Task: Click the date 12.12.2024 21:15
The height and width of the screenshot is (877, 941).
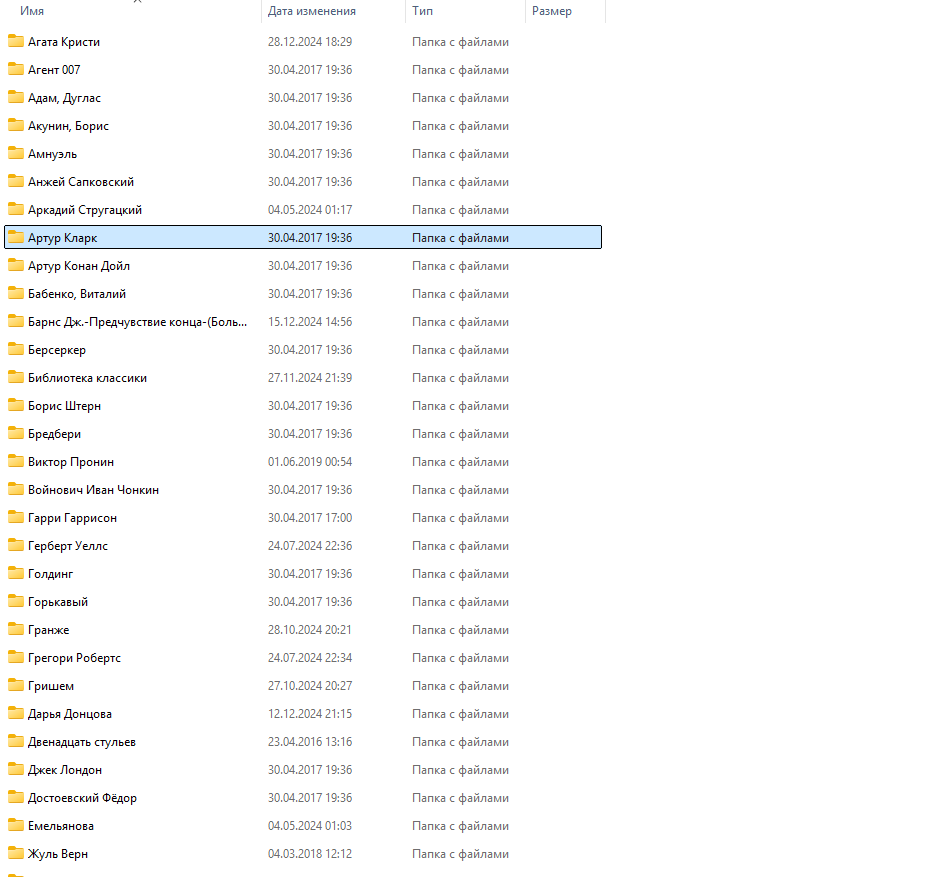Action: click(x=310, y=714)
